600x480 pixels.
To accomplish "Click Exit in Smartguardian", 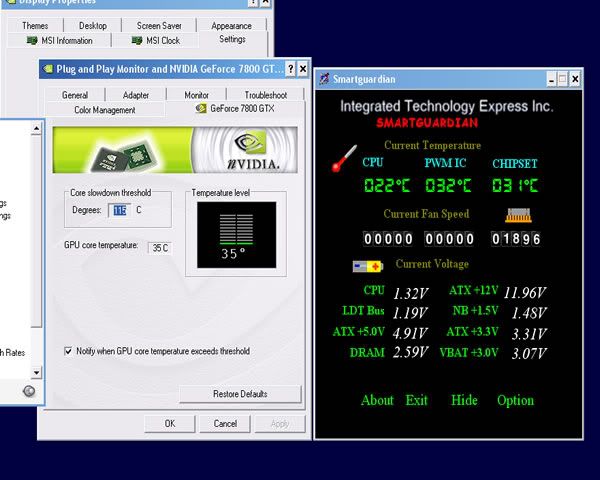I will click(416, 400).
